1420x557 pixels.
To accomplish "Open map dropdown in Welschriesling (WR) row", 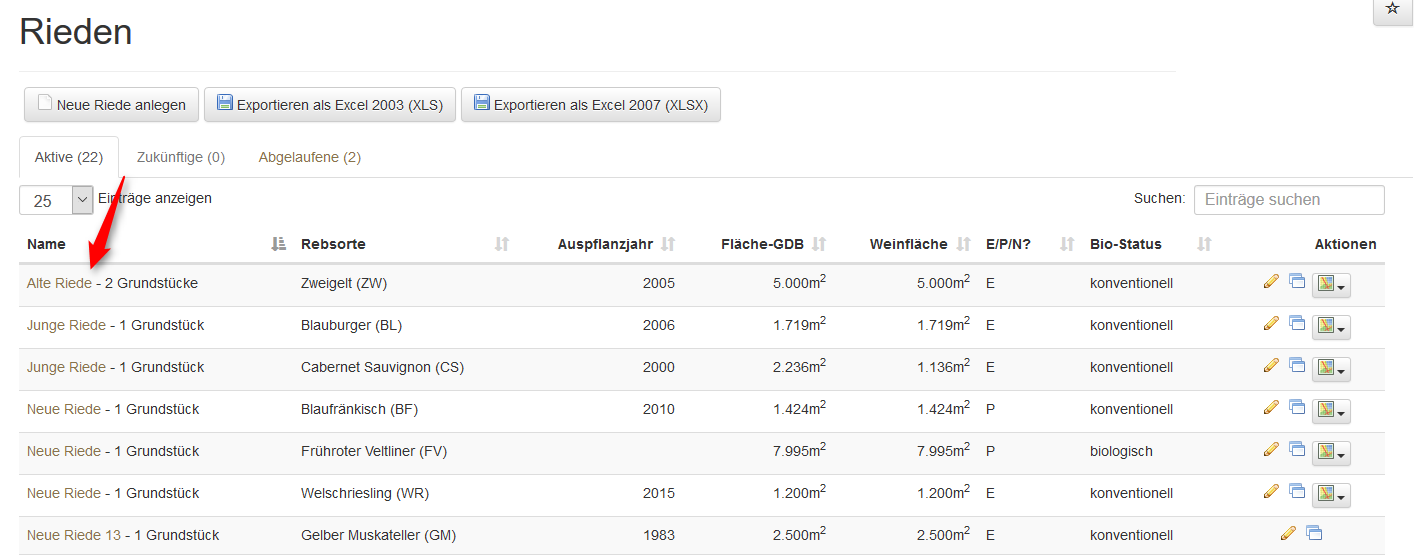I will (1331, 495).
